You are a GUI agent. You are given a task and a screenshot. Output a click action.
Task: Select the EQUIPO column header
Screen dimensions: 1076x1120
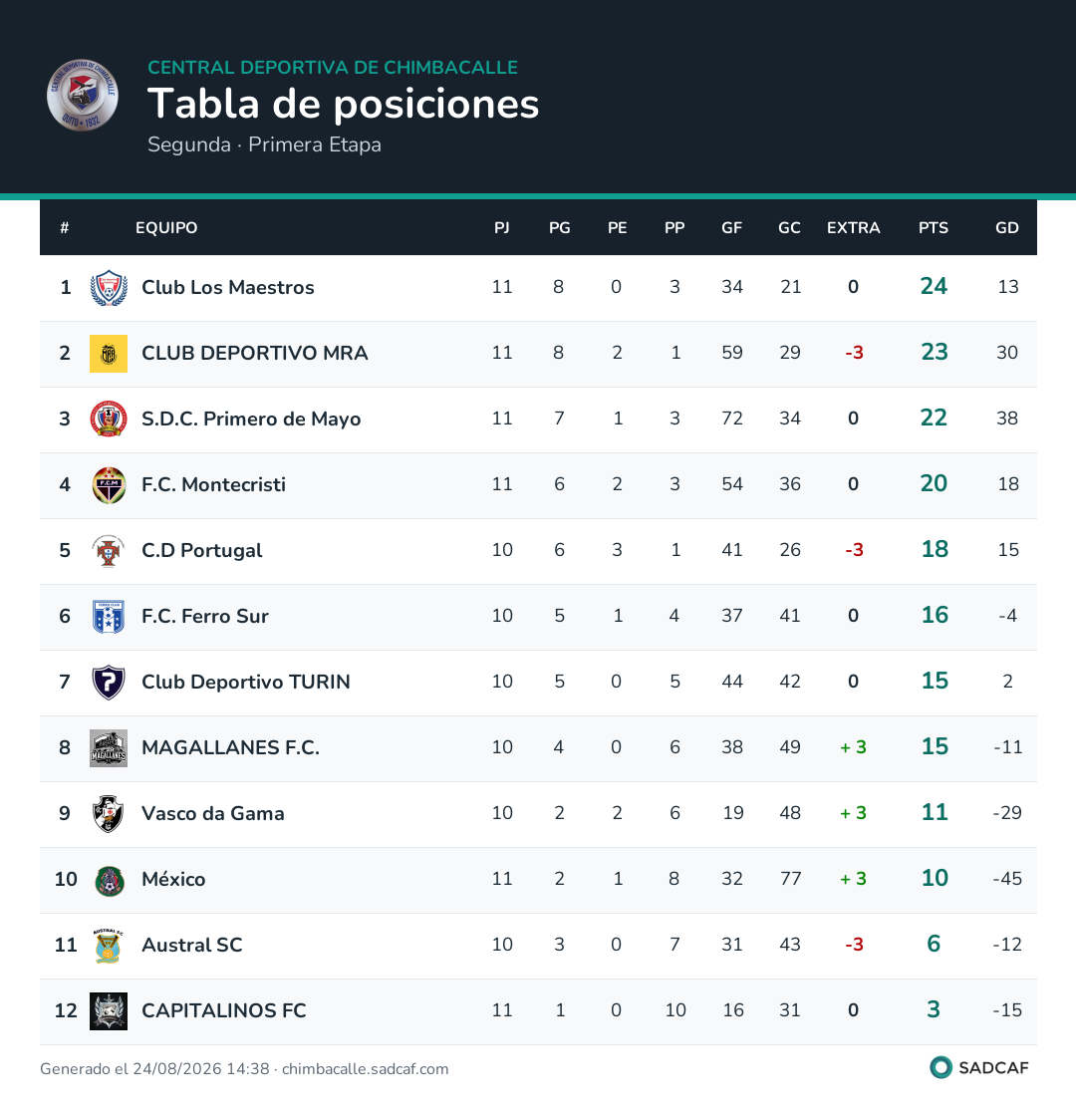[x=166, y=228]
